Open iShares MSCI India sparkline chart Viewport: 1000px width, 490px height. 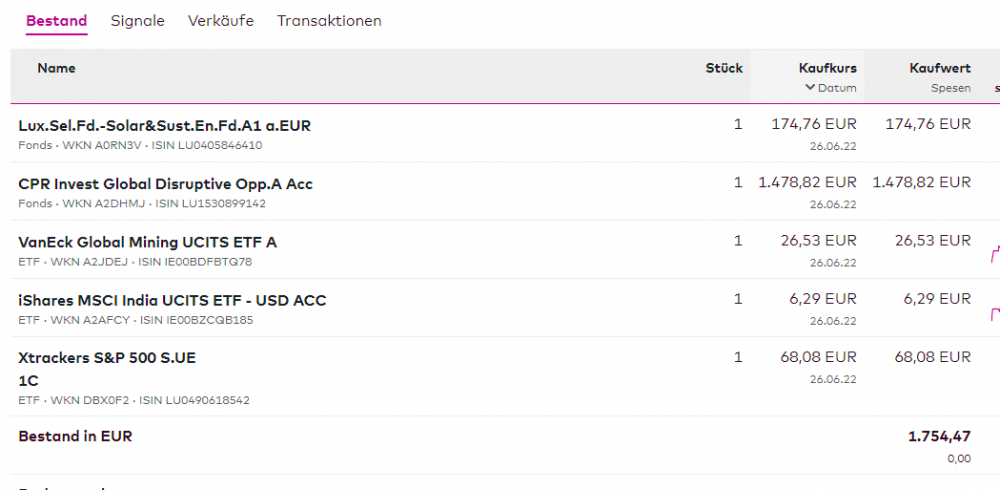click(995, 314)
